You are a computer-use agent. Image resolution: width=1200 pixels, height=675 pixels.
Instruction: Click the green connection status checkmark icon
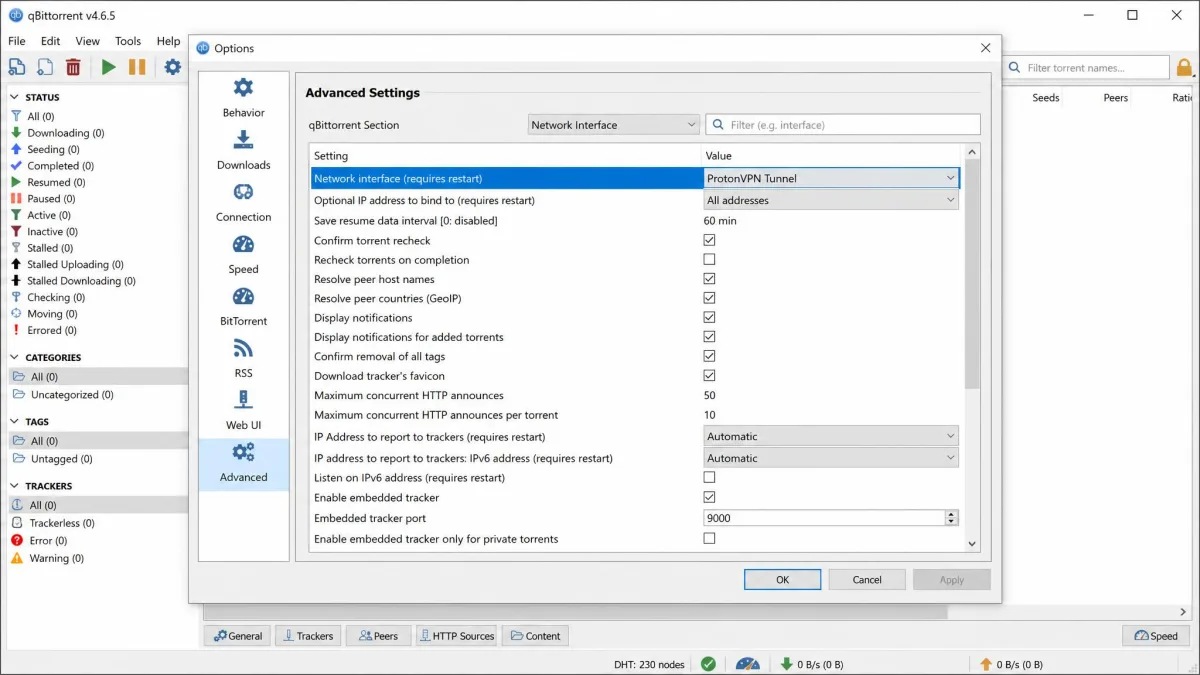[x=708, y=664]
